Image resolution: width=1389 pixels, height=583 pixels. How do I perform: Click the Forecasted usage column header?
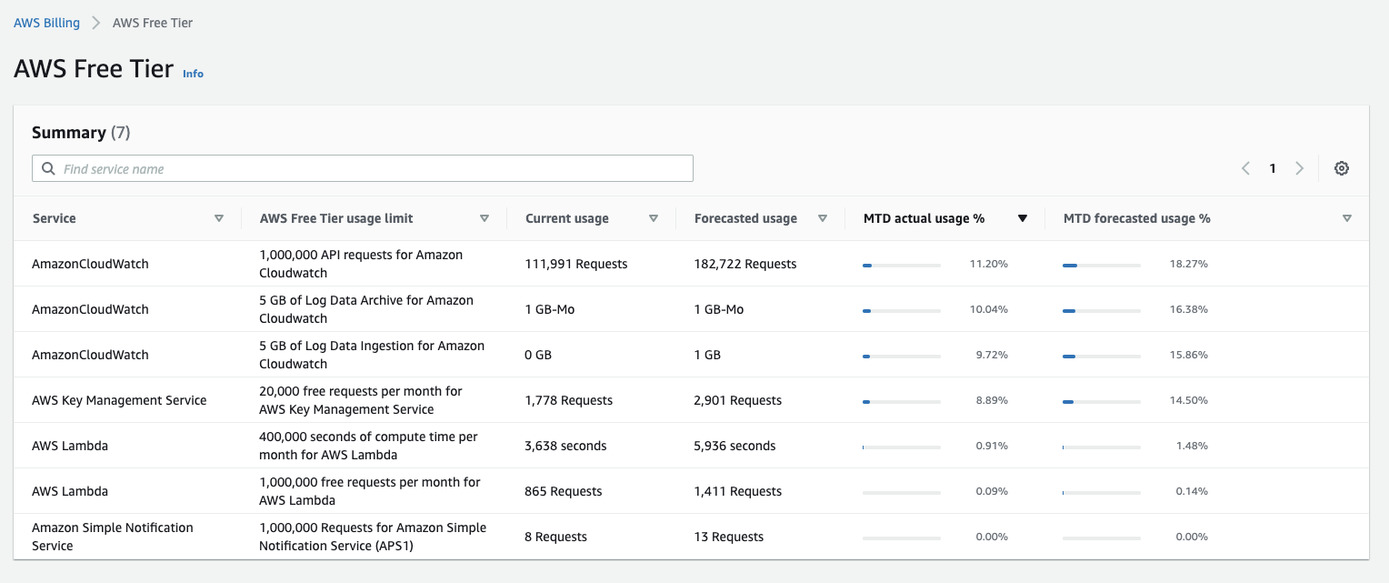point(746,218)
